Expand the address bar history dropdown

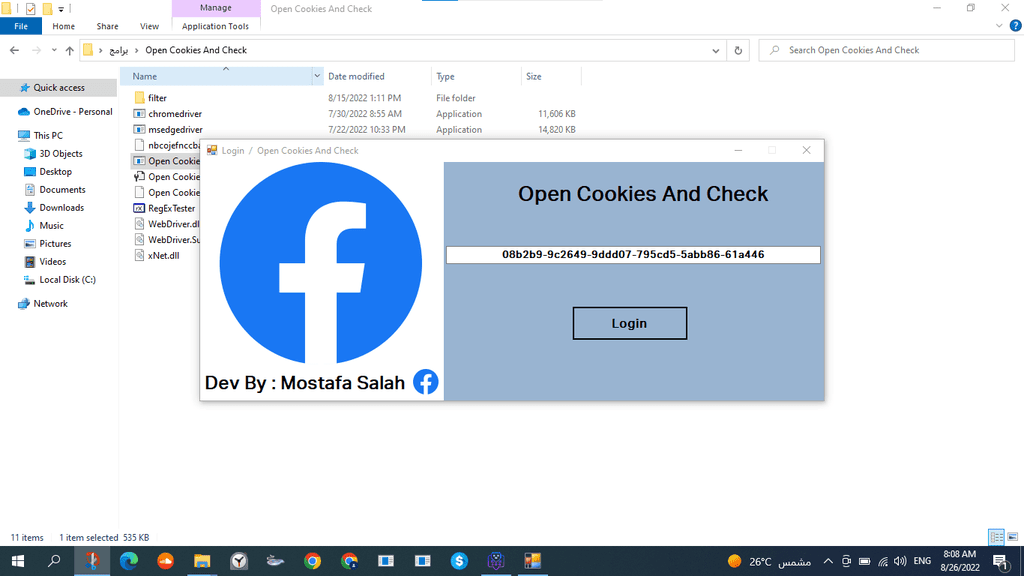tap(715, 50)
